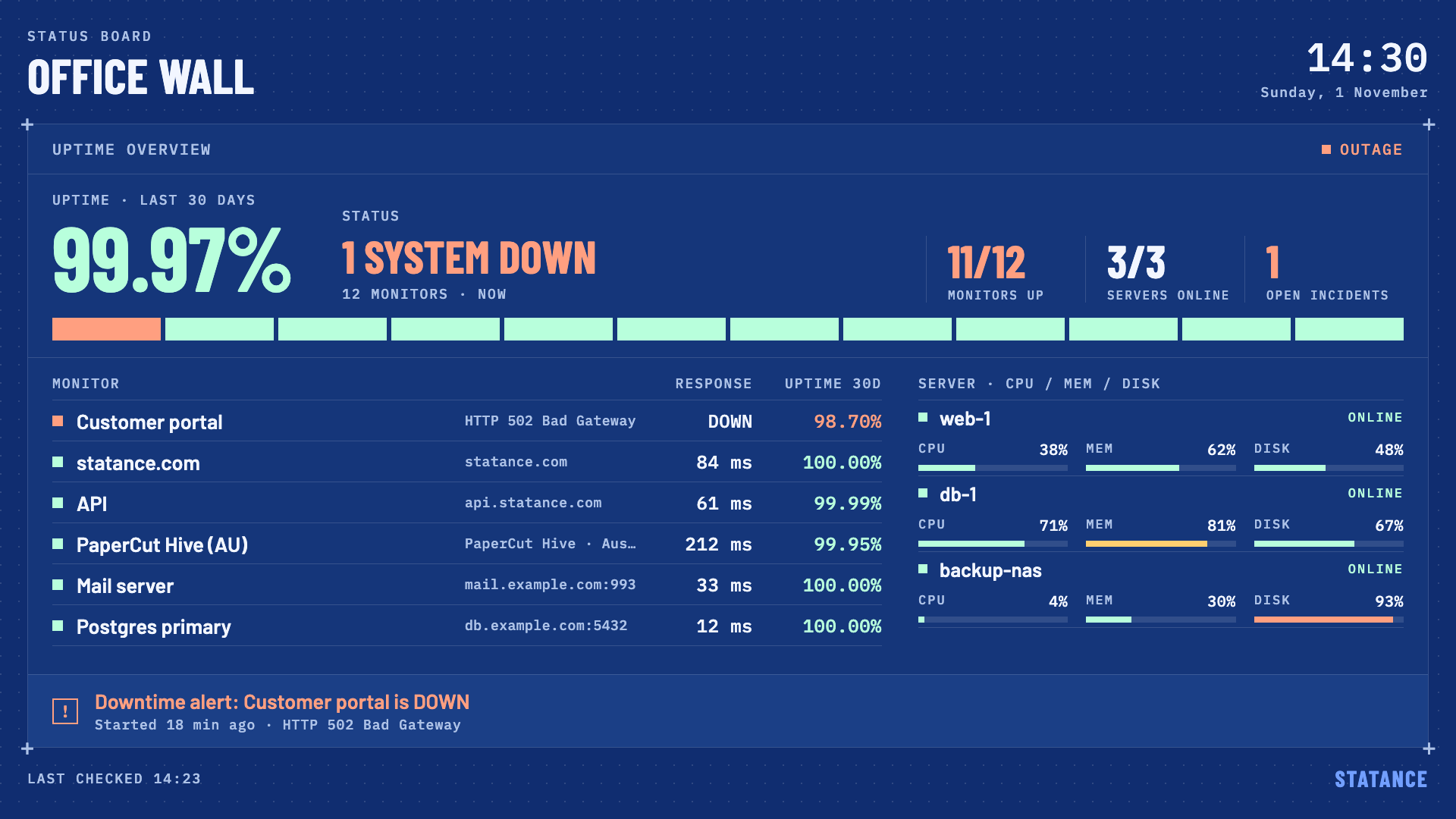Click the 3/3 servers online counter

[1136, 262]
